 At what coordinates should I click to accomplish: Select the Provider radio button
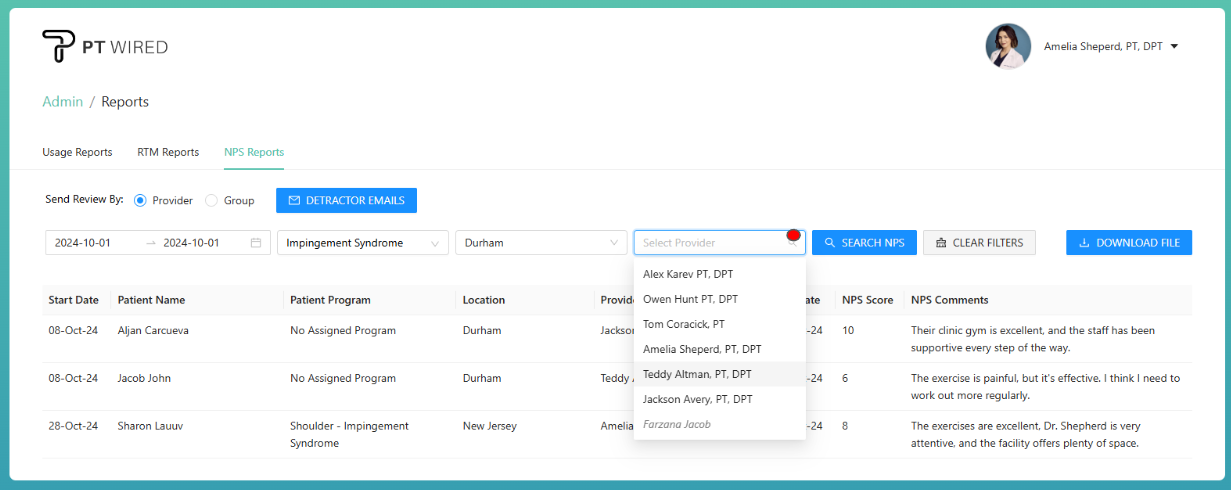click(x=140, y=201)
